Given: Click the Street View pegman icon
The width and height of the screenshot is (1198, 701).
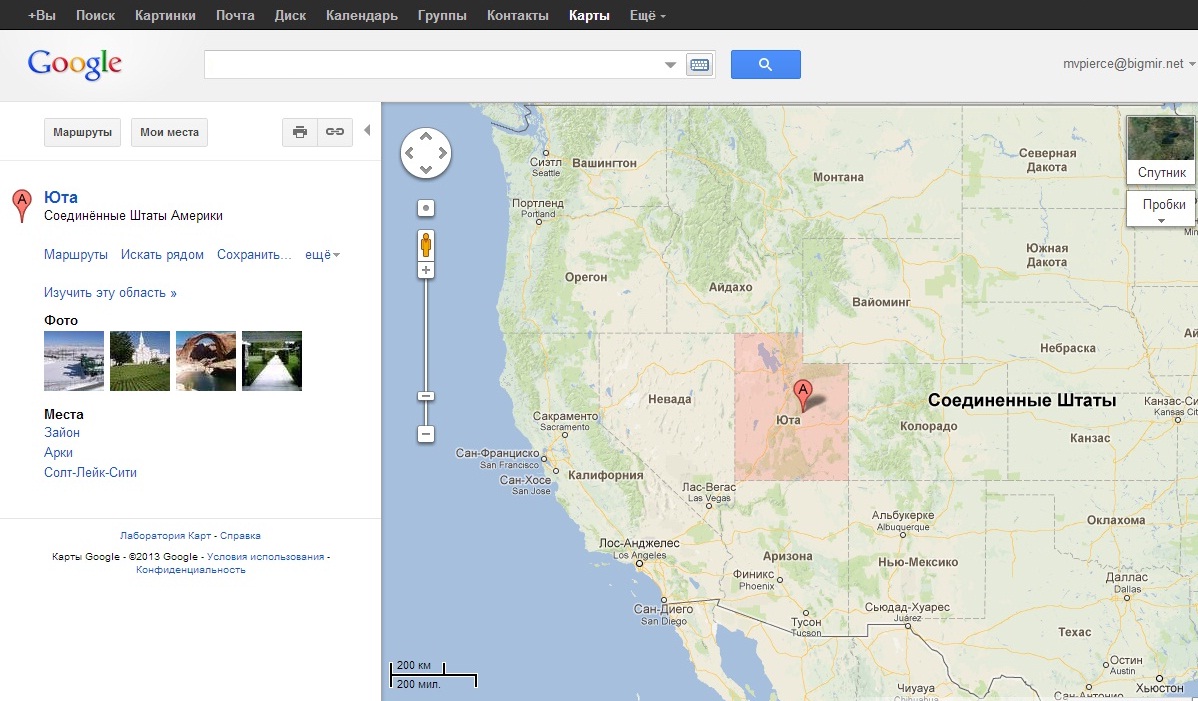Looking at the screenshot, I should 426,245.
